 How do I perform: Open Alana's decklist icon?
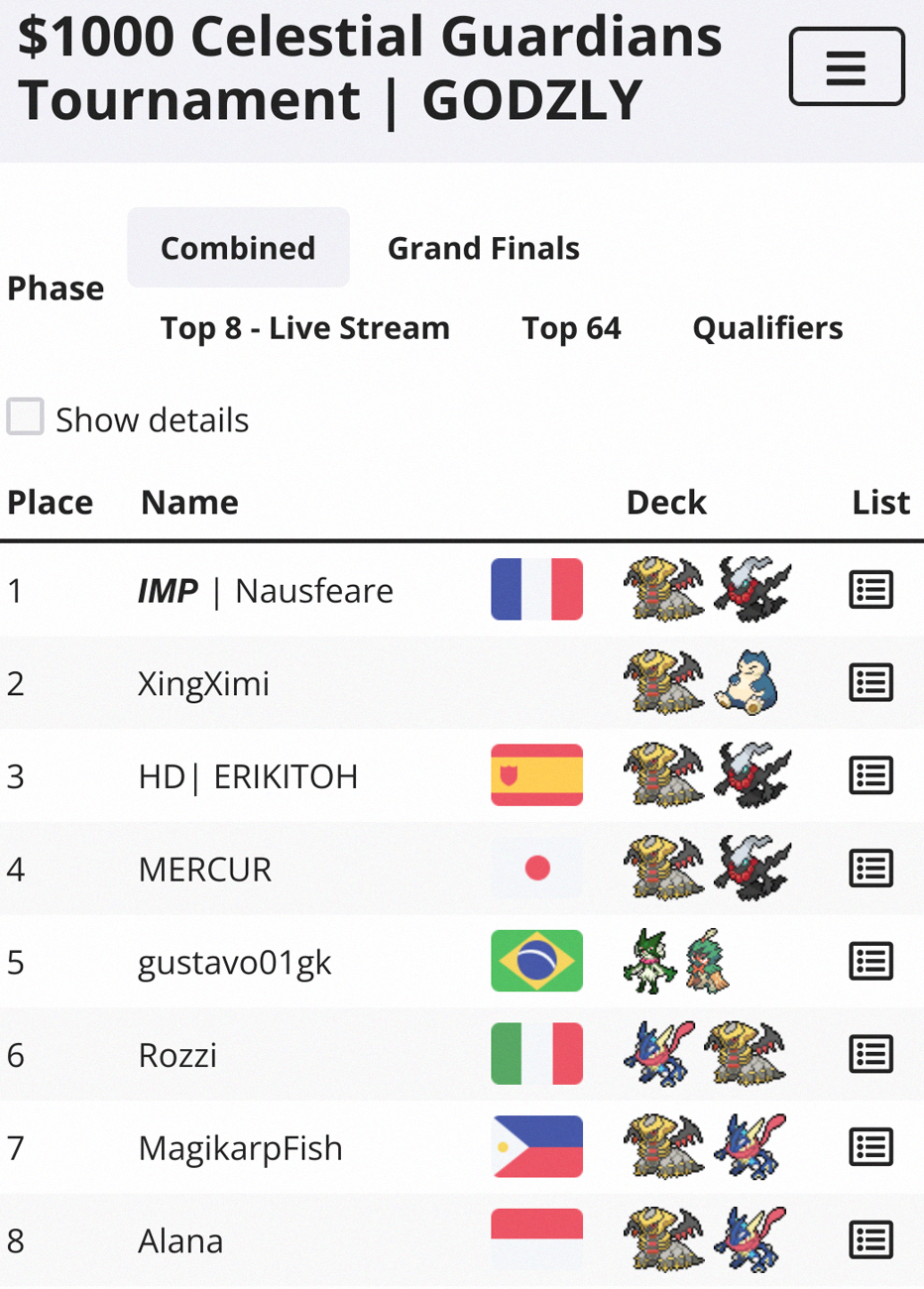pyautogui.click(x=870, y=1239)
